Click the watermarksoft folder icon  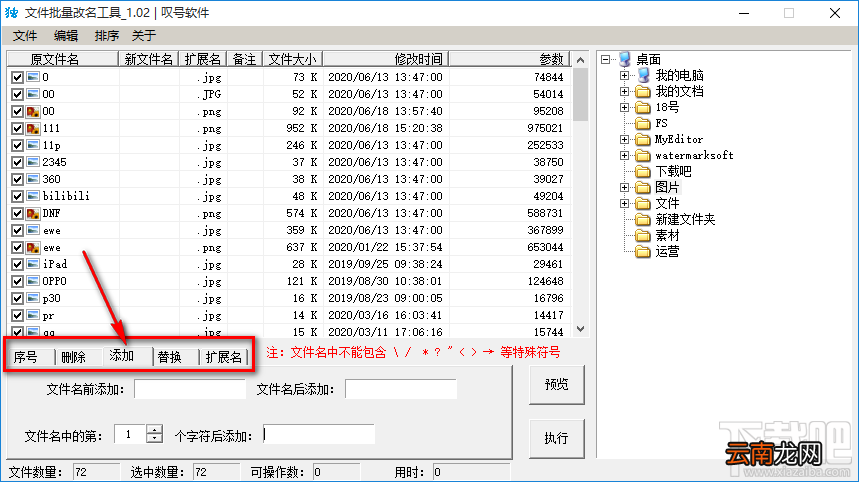coord(643,156)
